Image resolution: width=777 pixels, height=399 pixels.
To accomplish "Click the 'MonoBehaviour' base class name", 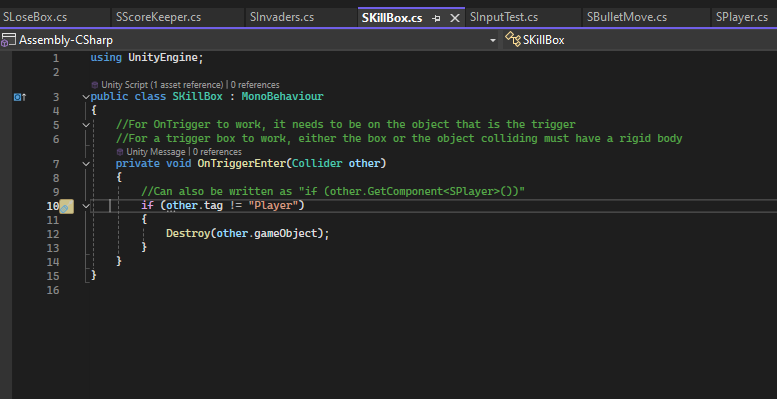I will point(282,96).
